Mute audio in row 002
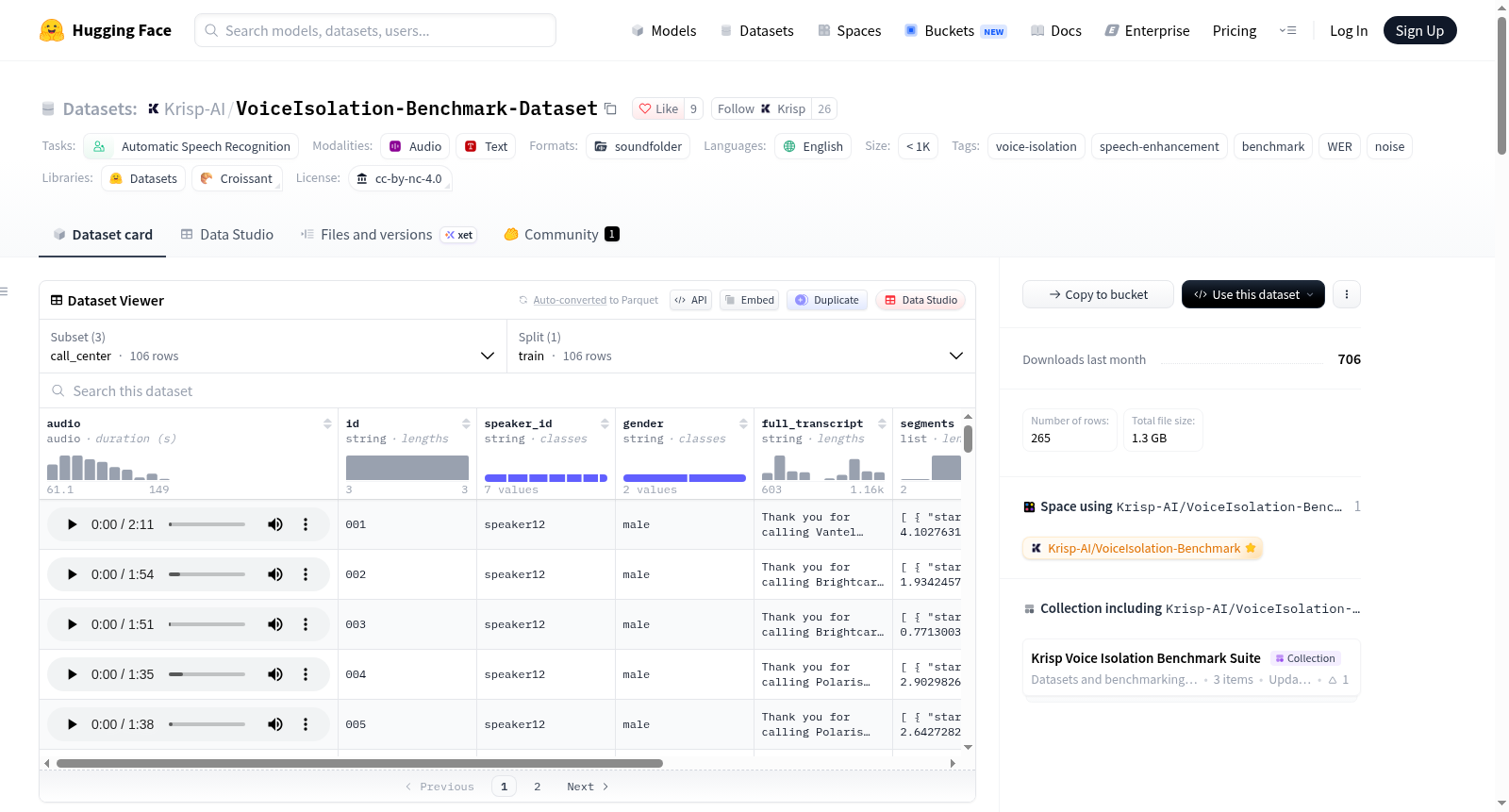The image size is (1509, 812). tap(275, 574)
